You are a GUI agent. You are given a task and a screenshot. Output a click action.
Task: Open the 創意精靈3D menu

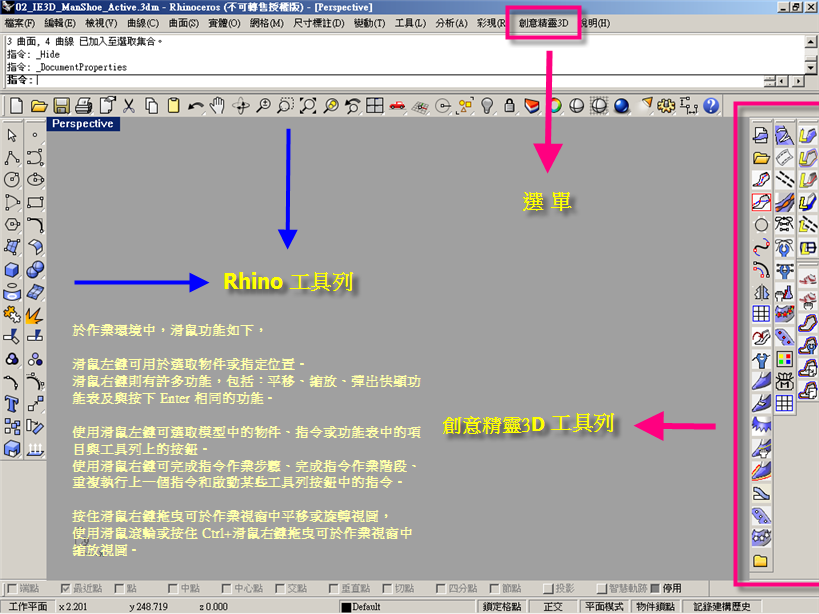coord(543,23)
